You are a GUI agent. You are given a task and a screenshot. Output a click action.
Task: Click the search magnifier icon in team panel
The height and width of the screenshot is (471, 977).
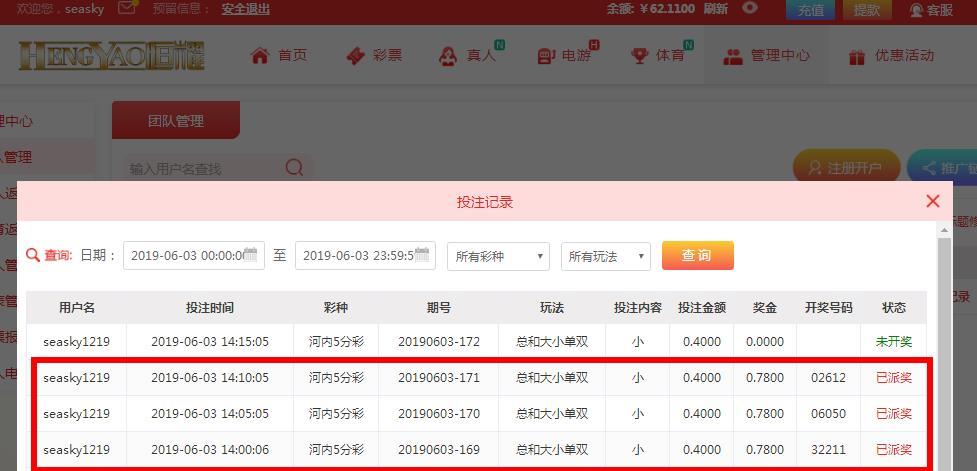294,167
